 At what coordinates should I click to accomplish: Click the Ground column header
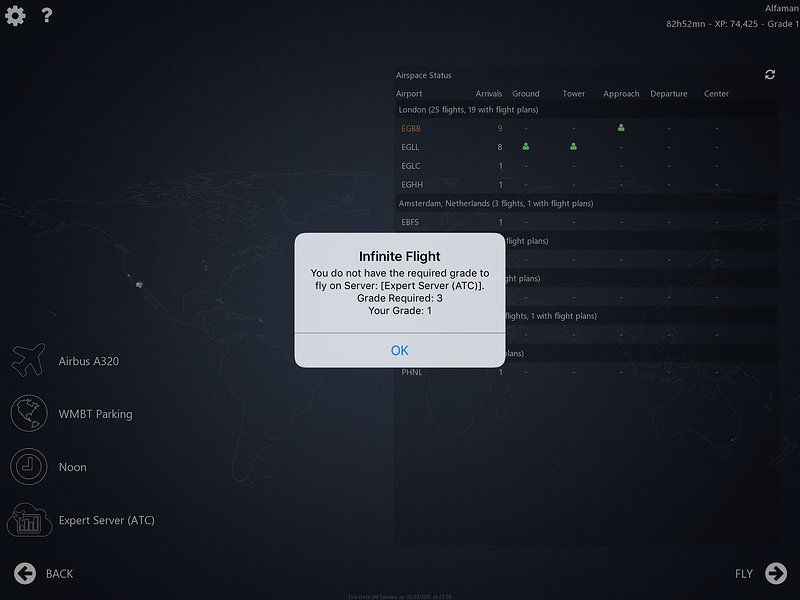[x=526, y=94]
